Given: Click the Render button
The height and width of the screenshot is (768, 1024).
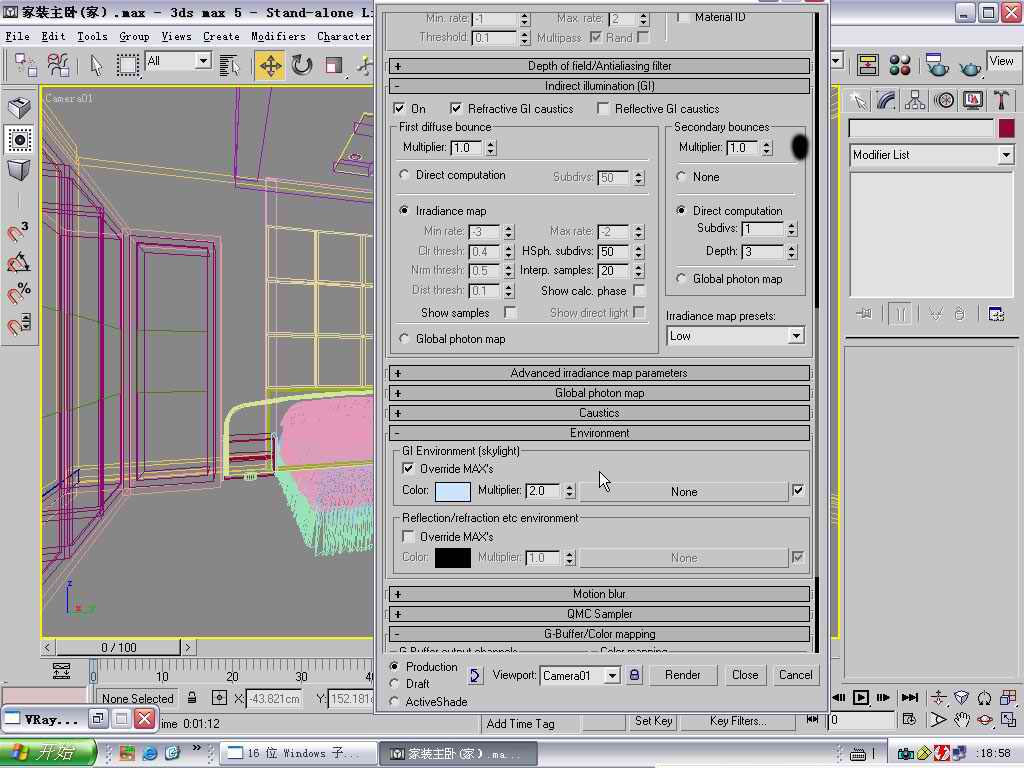Looking at the screenshot, I should (682, 675).
